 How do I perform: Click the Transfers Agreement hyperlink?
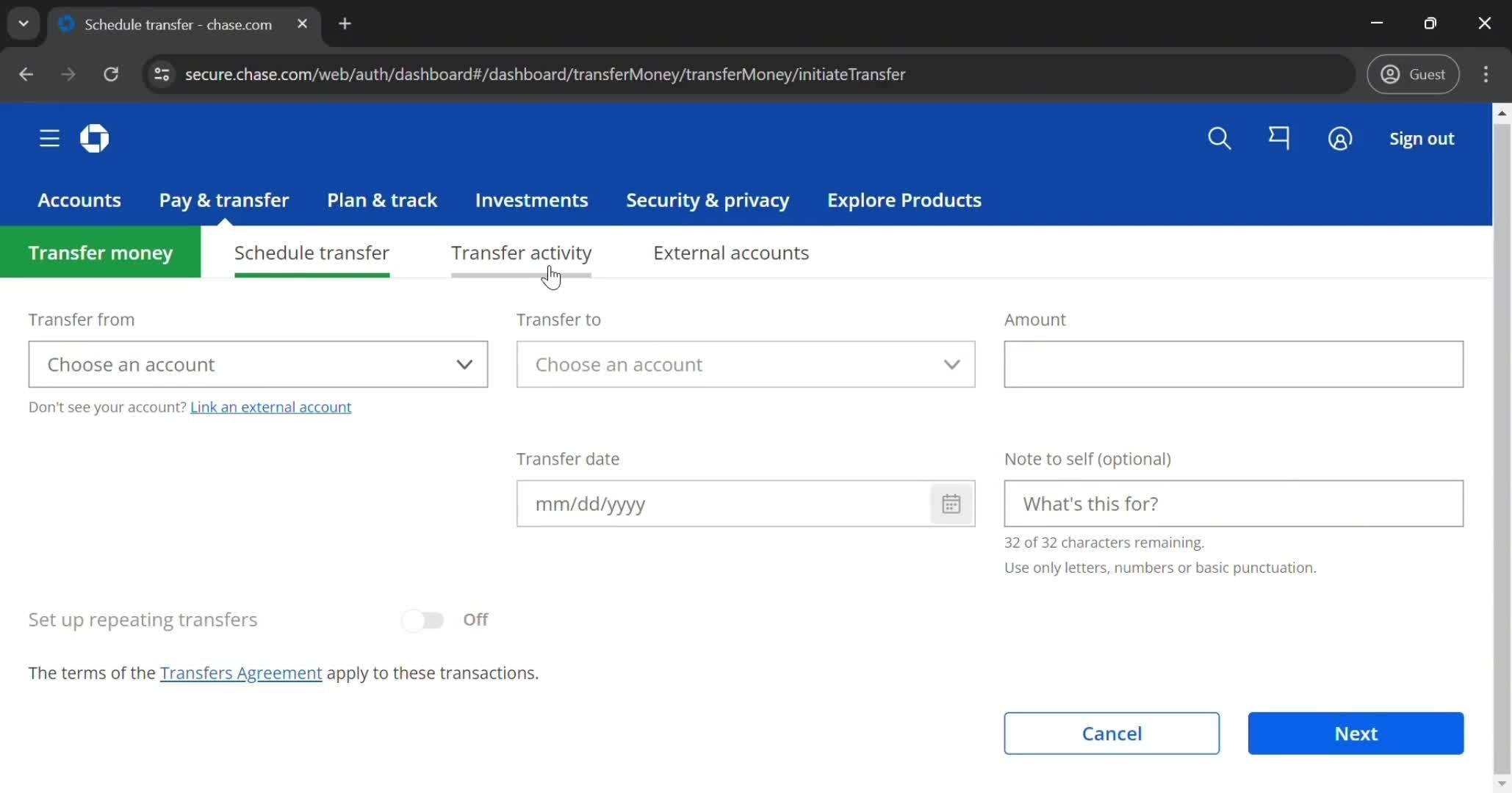point(241,672)
